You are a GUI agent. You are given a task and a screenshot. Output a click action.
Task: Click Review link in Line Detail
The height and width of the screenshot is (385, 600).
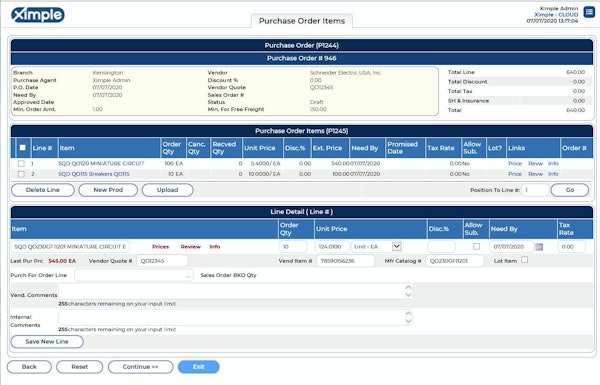coord(191,247)
